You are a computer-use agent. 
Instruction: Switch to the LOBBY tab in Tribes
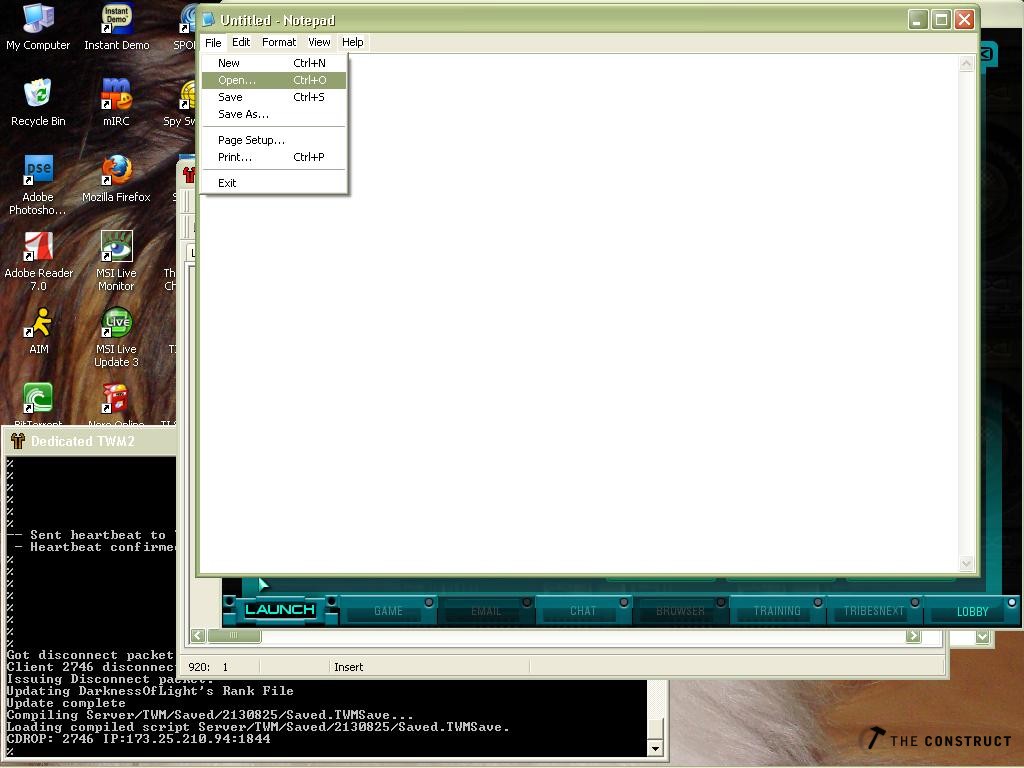click(972, 611)
